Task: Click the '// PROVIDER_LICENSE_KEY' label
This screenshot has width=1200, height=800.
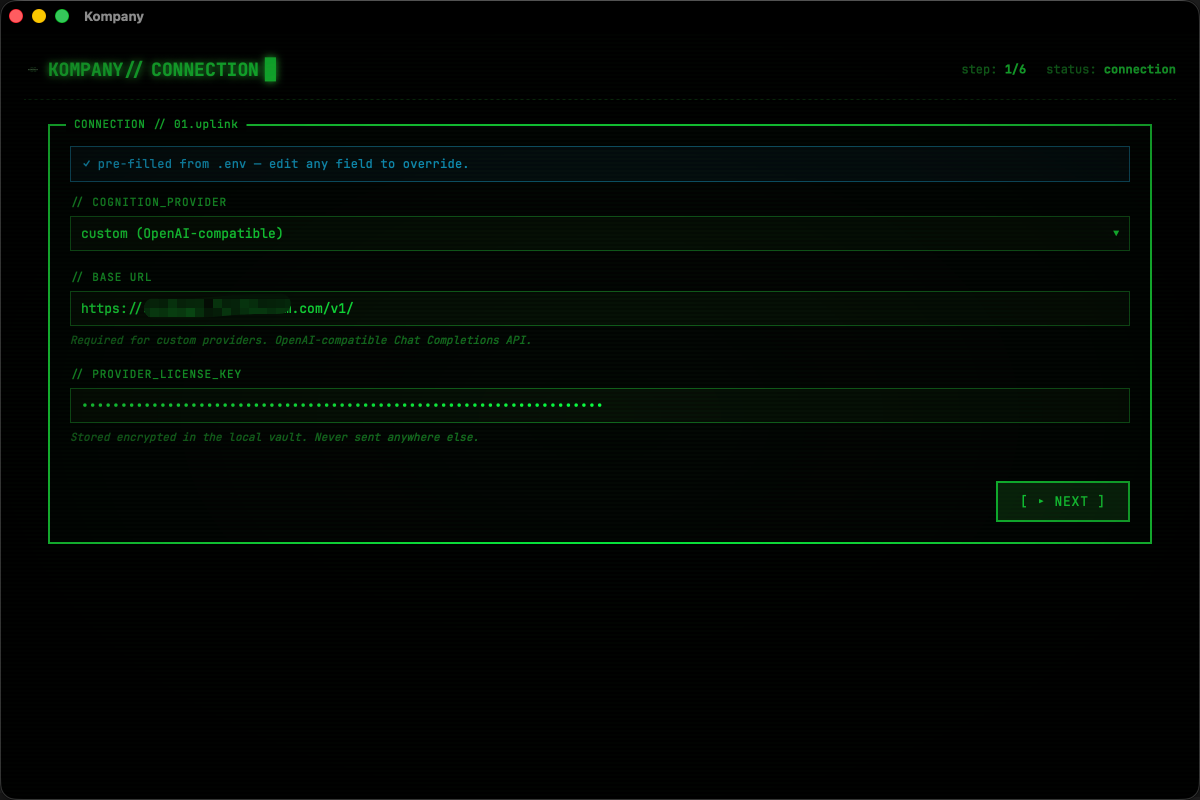Action: (156, 374)
